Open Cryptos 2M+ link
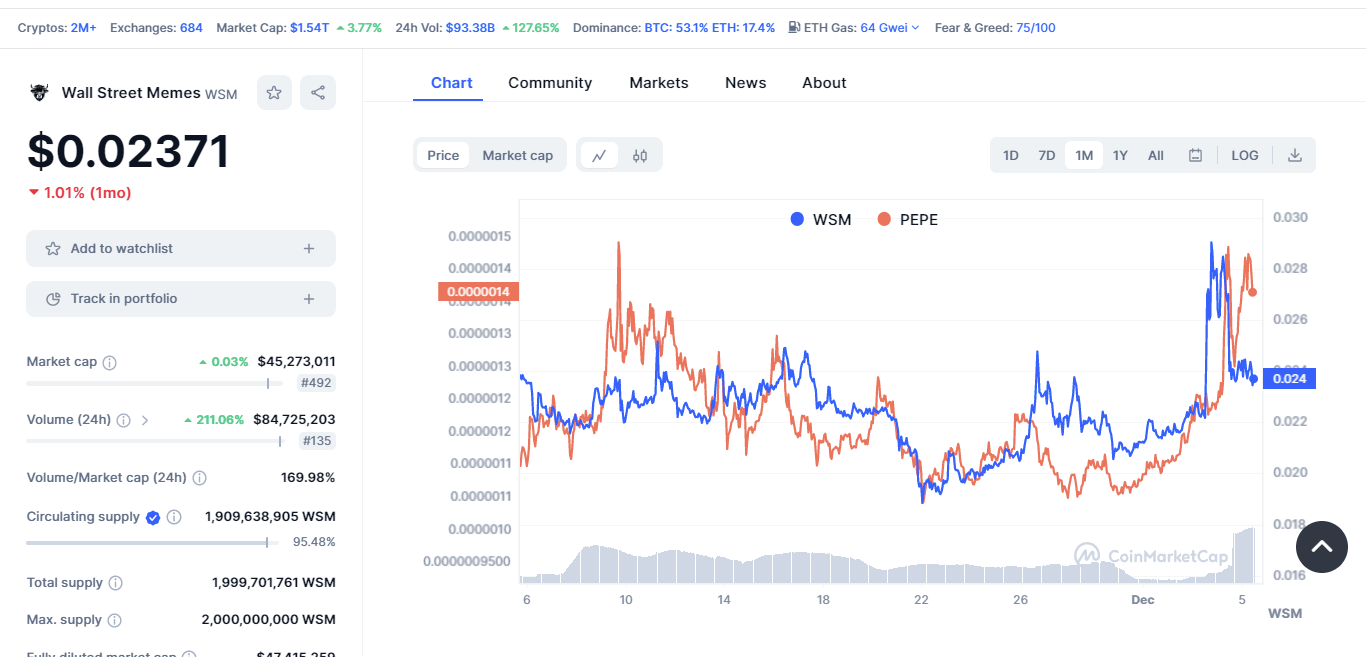Image resolution: width=1366 pixels, height=657 pixels. point(83,27)
